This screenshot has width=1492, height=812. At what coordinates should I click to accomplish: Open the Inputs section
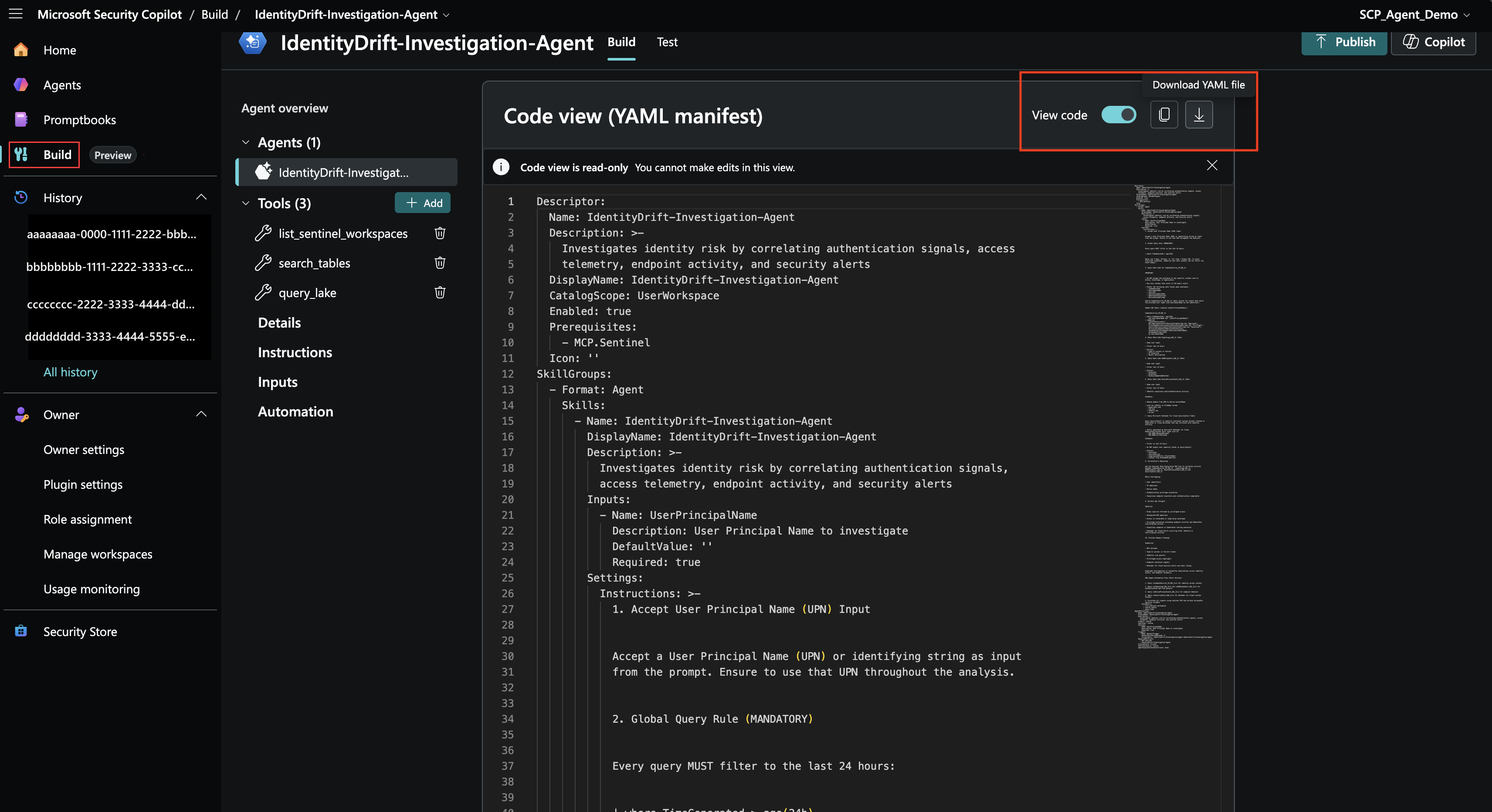(278, 382)
